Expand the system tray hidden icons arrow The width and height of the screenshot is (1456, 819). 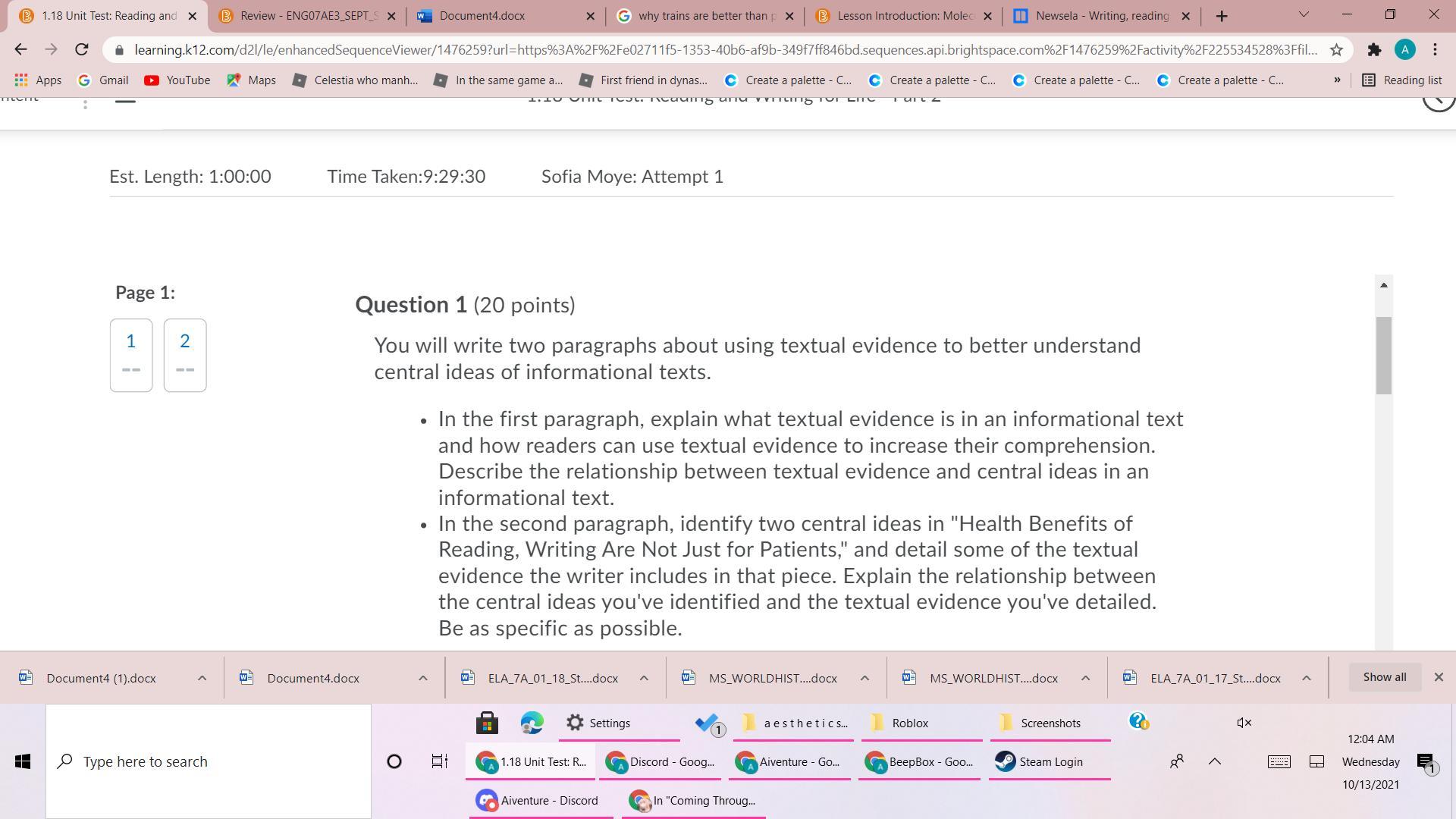1215,761
